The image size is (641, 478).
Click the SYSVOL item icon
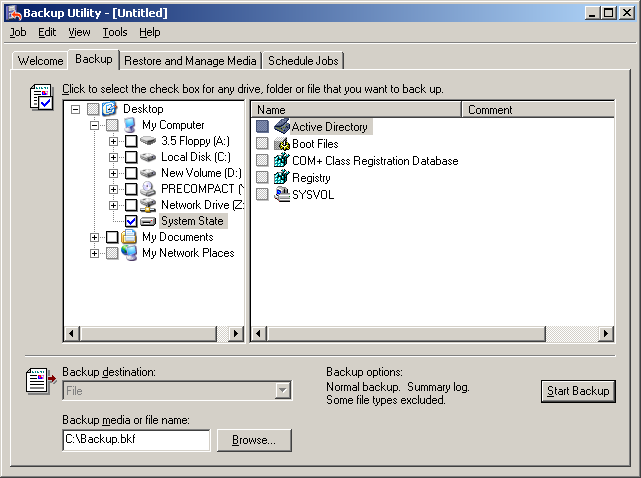click(282, 194)
